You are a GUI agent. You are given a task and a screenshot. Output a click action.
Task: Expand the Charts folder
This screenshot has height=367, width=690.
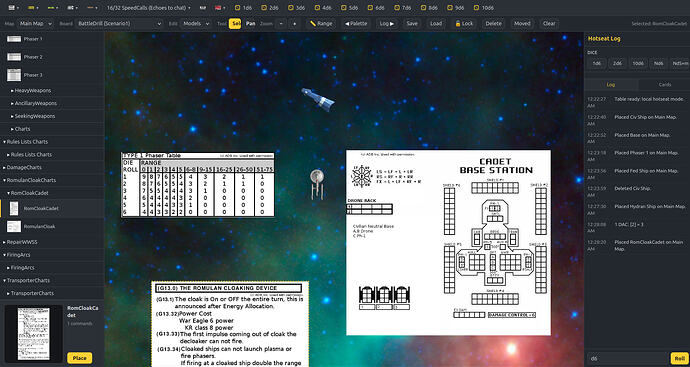(x=52, y=129)
